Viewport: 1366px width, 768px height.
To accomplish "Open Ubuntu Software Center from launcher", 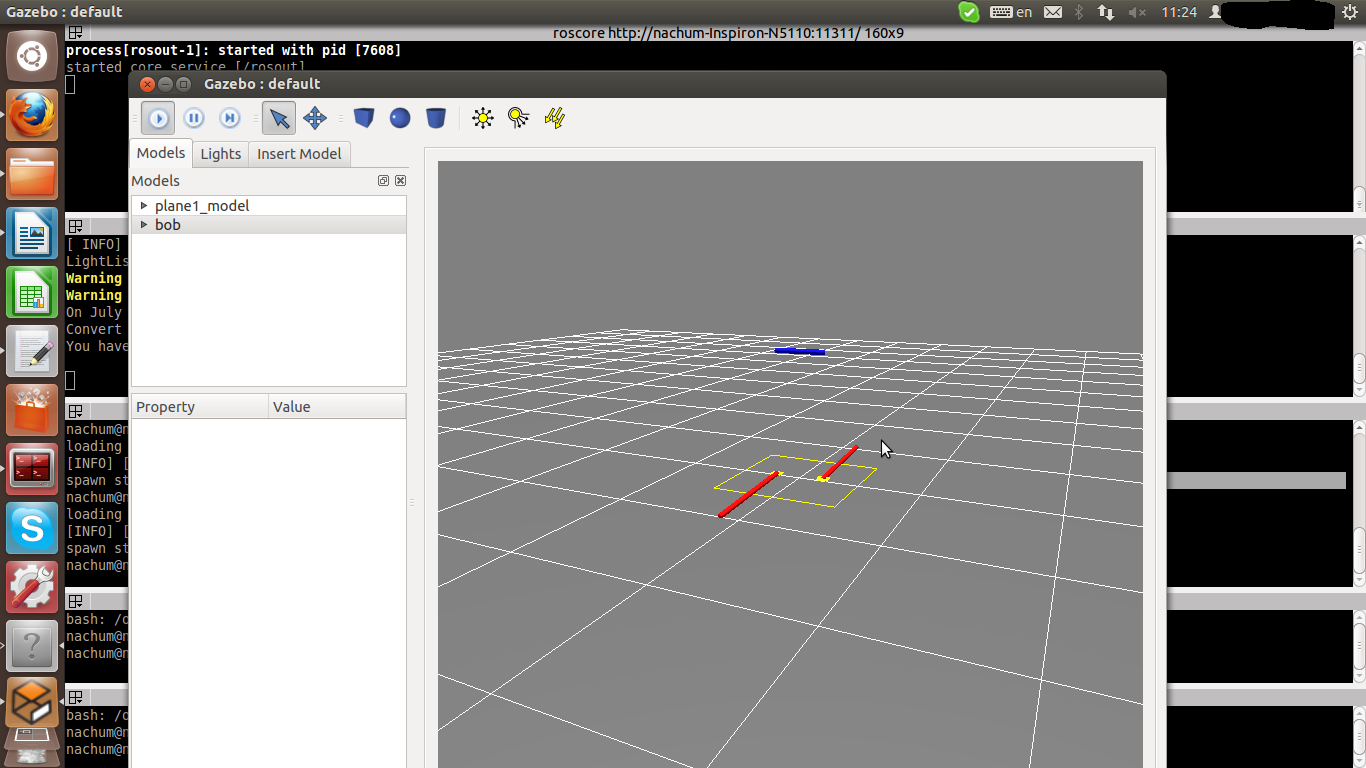I will tap(32, 410).
